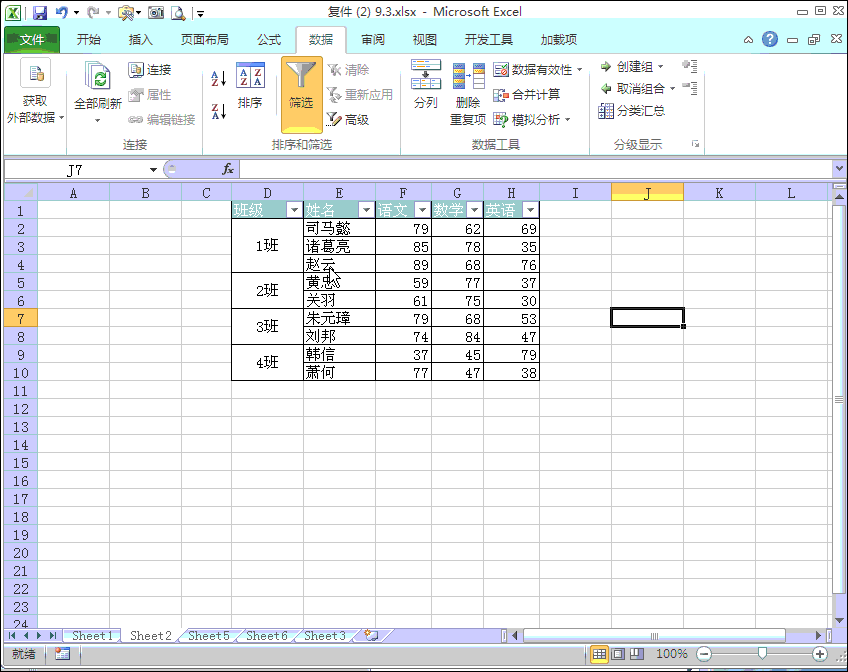Viewport: 848px width, 672px height.
Task: Click macro record icon in status bar
Action: coord(62,654)
